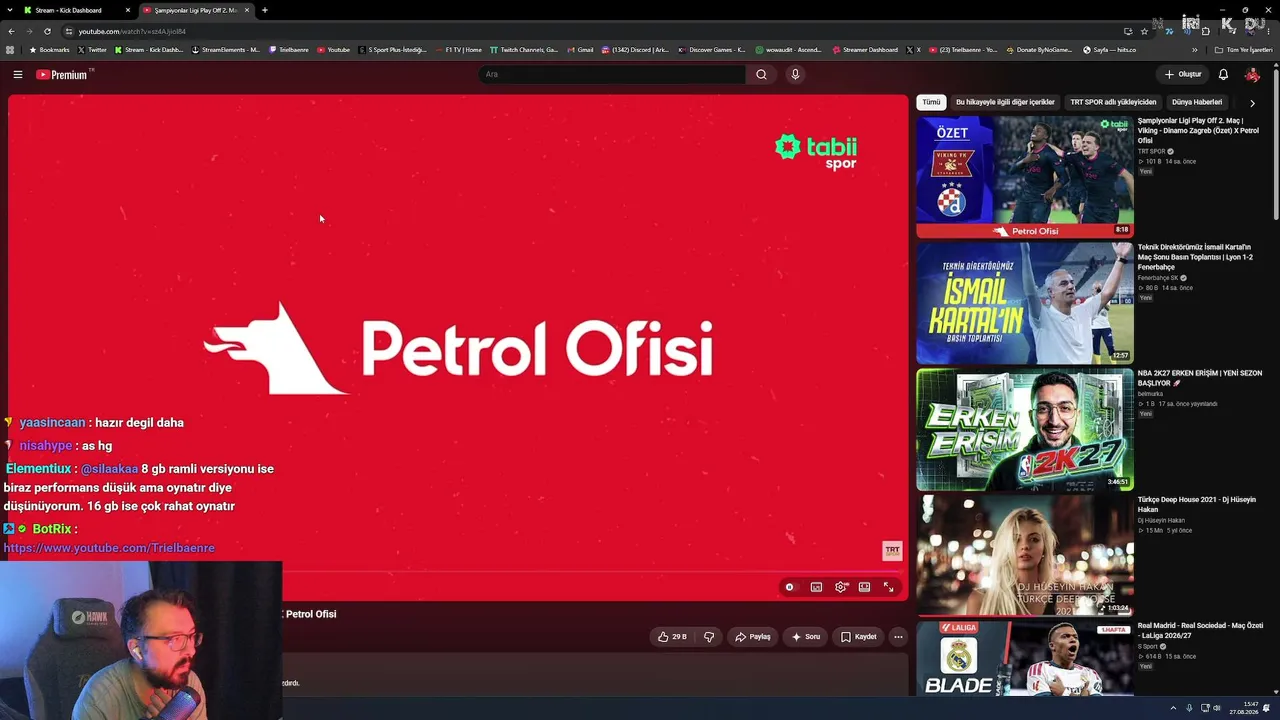Reload the page in the browser
The height and width of the screenshot is (720, 1280).
[47, 31]
